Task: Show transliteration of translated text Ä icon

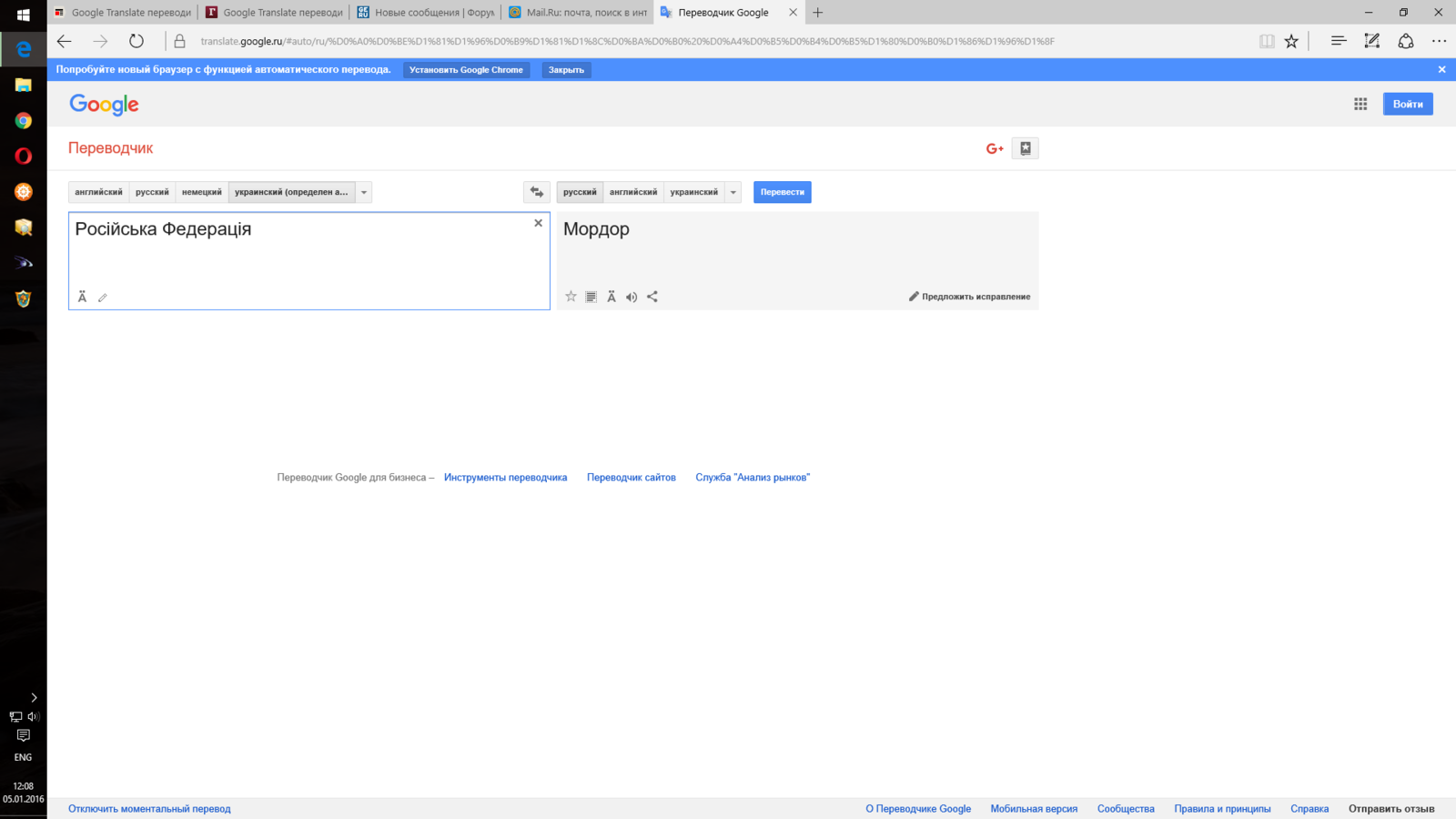Action: (612, 297)
